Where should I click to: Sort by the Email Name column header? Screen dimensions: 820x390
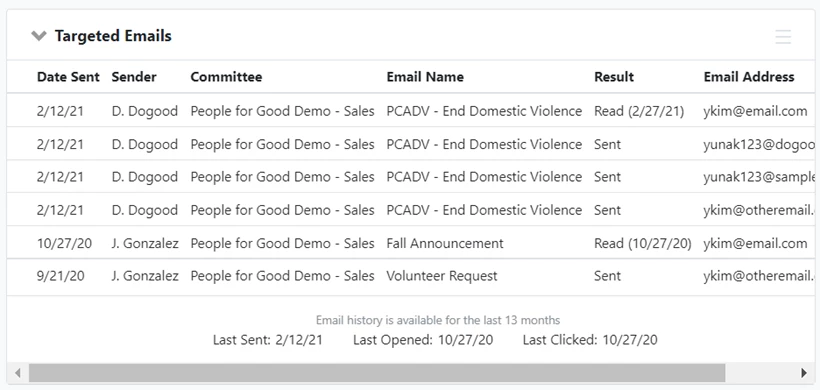[x=425, y=77]
